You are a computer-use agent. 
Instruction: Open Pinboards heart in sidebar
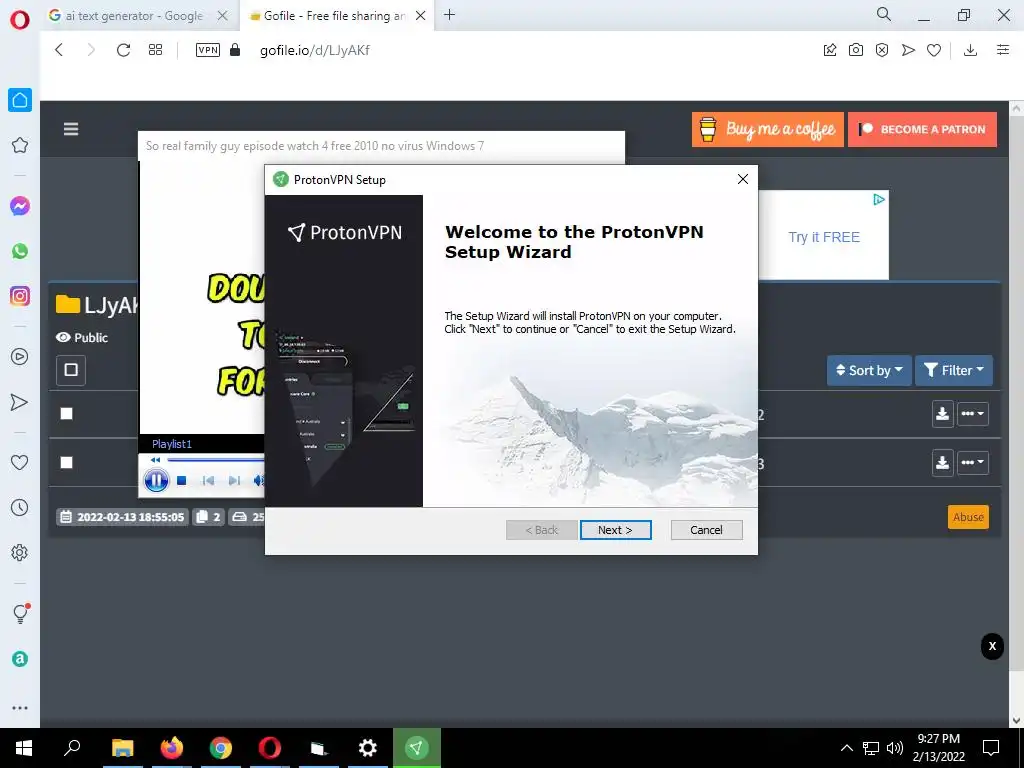tap(20, 462)
